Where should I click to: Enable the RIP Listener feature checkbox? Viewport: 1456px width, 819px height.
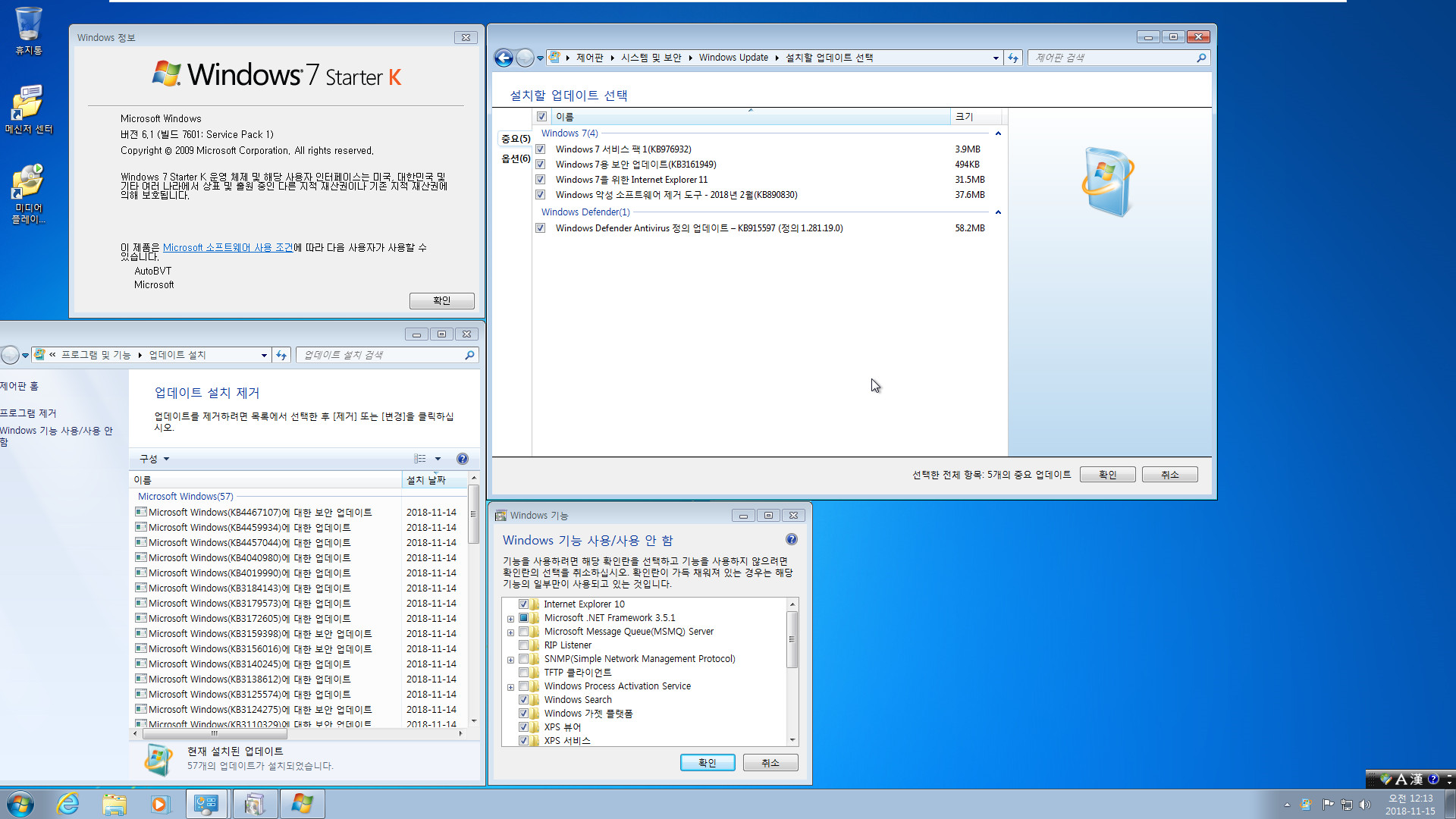(523, 645)
